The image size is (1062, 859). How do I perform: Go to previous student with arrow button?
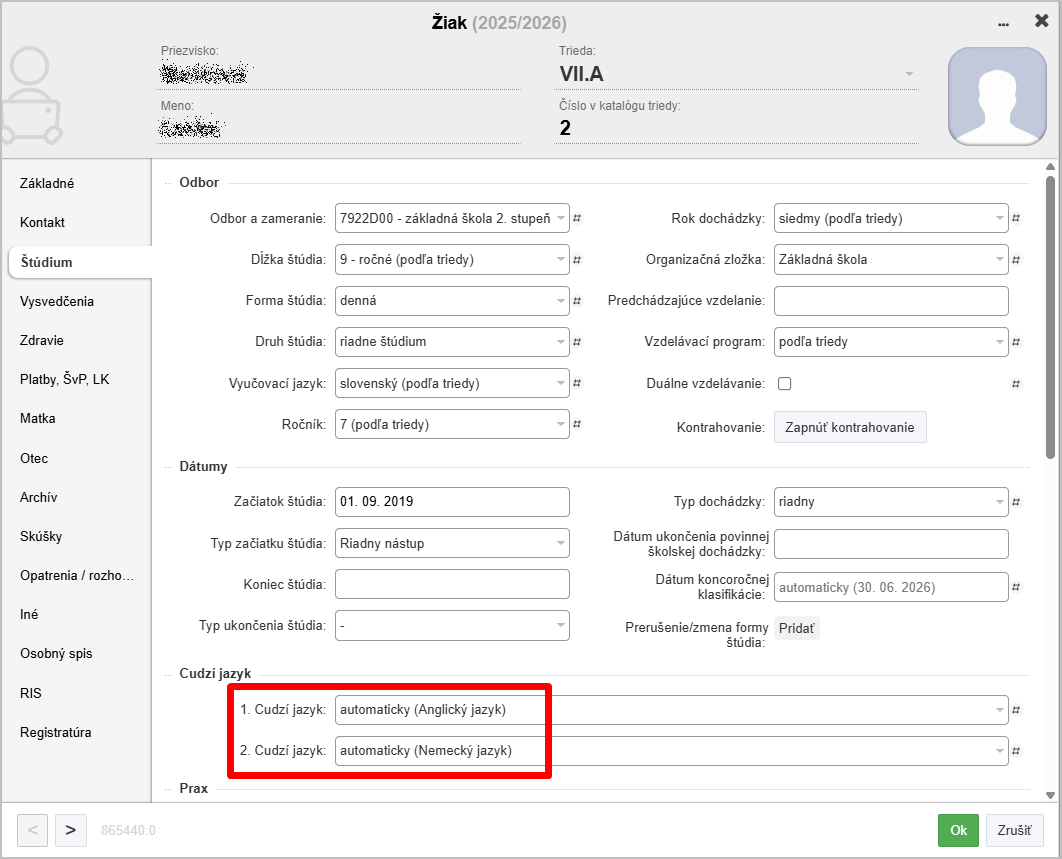pyautogui.click(x=32, y=830)
